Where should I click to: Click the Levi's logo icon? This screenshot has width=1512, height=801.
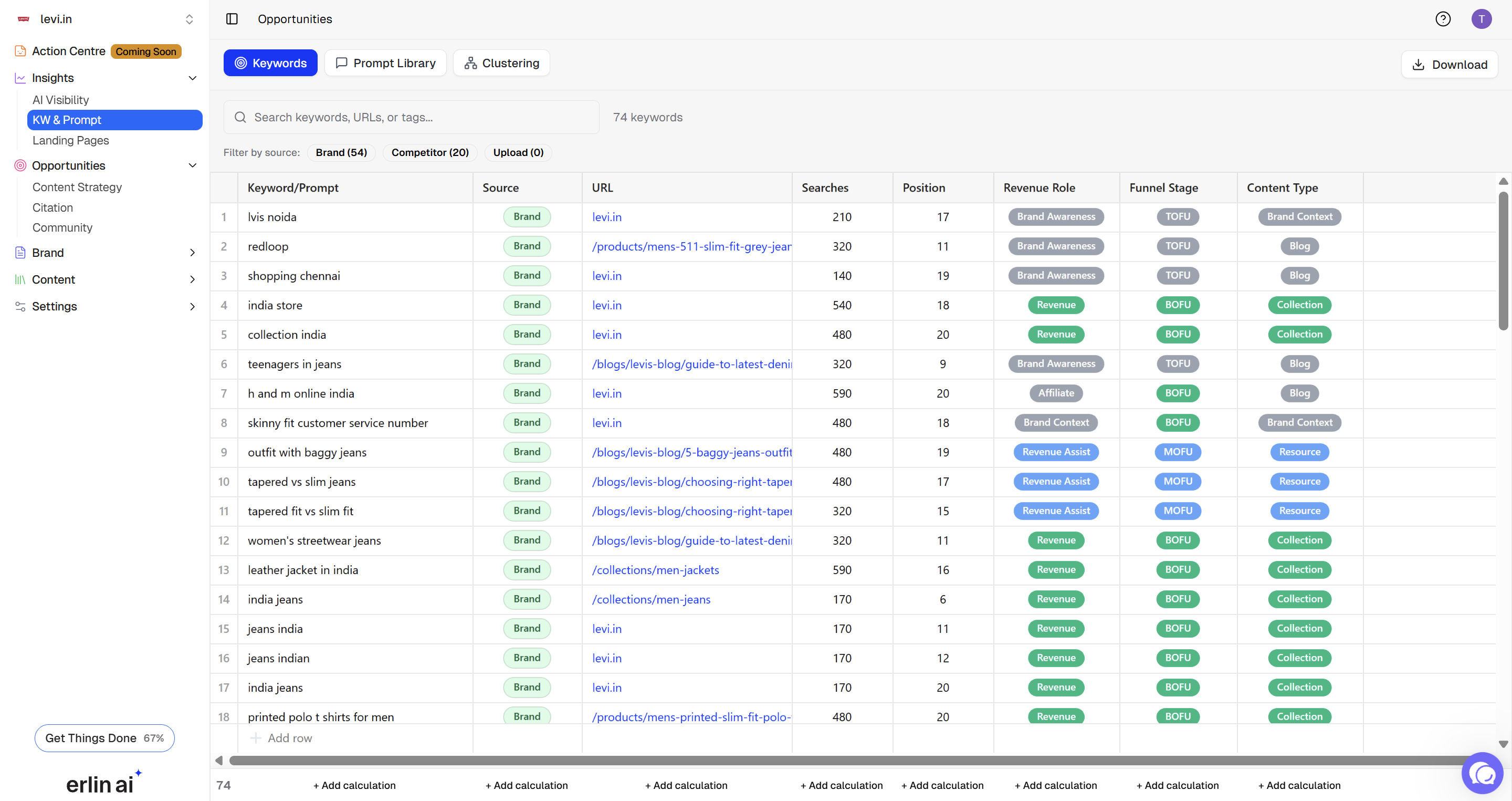24,19
